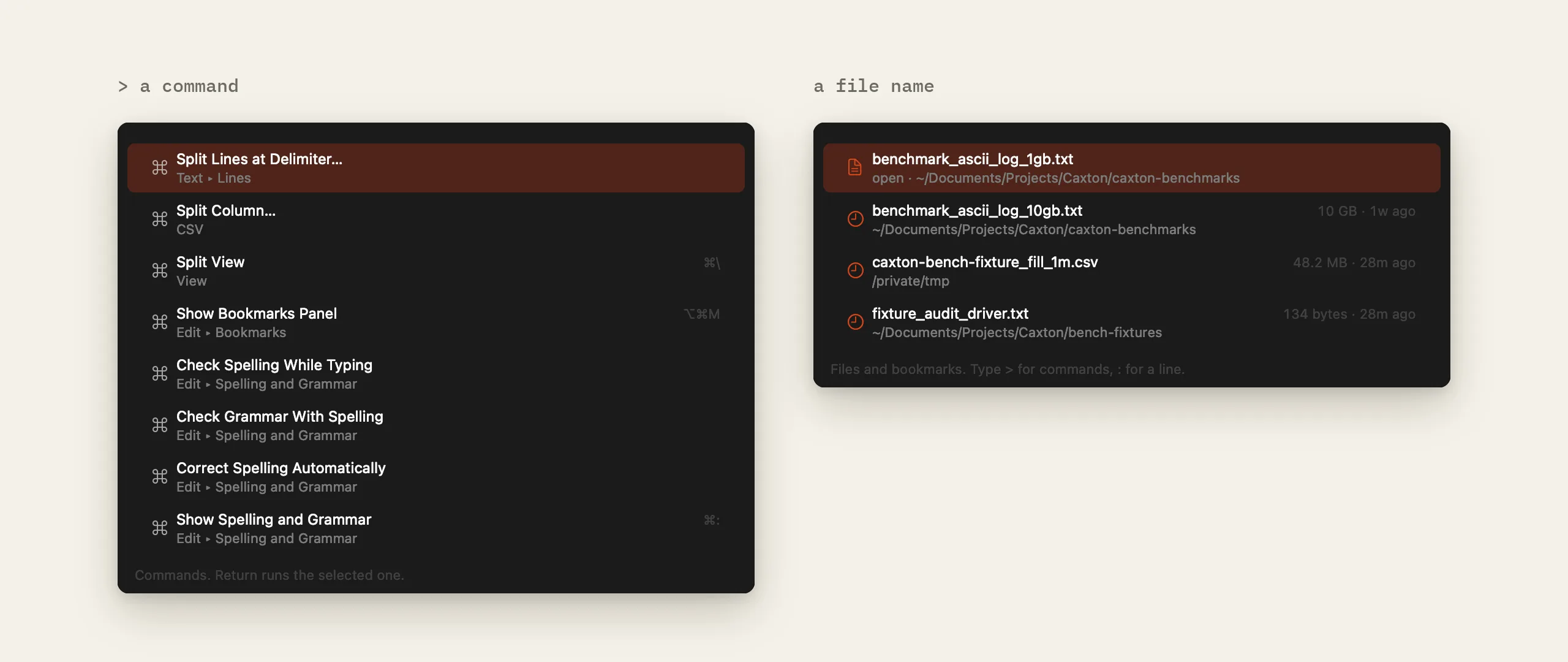The image size is (1568, 662).
Task: Click 'Commands. Return runs the selected one.' hint
Action: (269, 575)
